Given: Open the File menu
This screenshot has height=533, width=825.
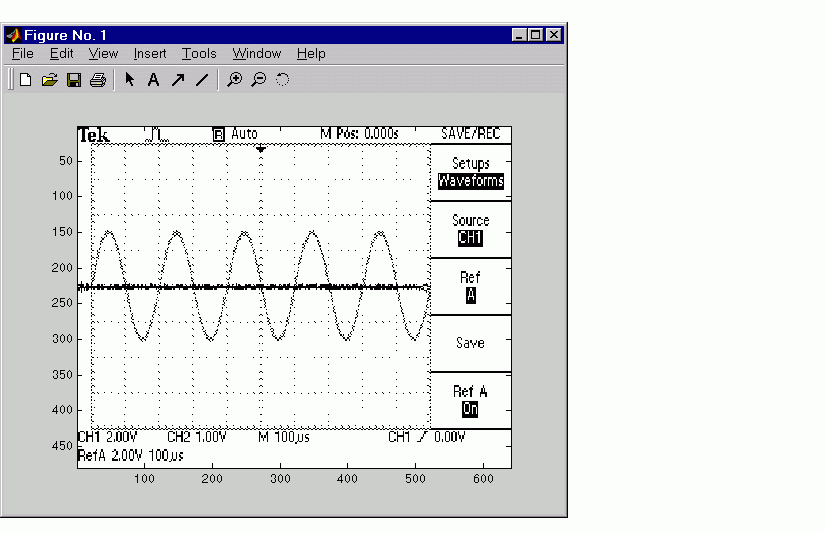Looking at the screenshot, I should point(22,54).
